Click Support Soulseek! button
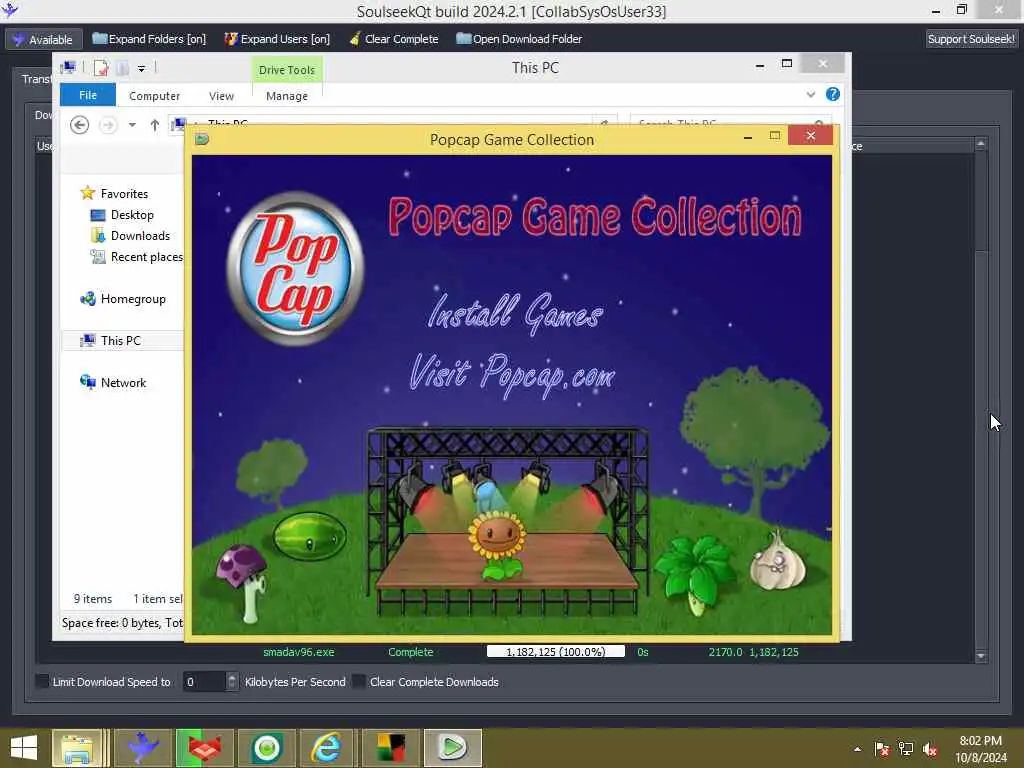The height and width of the screenshot is (768, 1024). [x=971, y=39]
